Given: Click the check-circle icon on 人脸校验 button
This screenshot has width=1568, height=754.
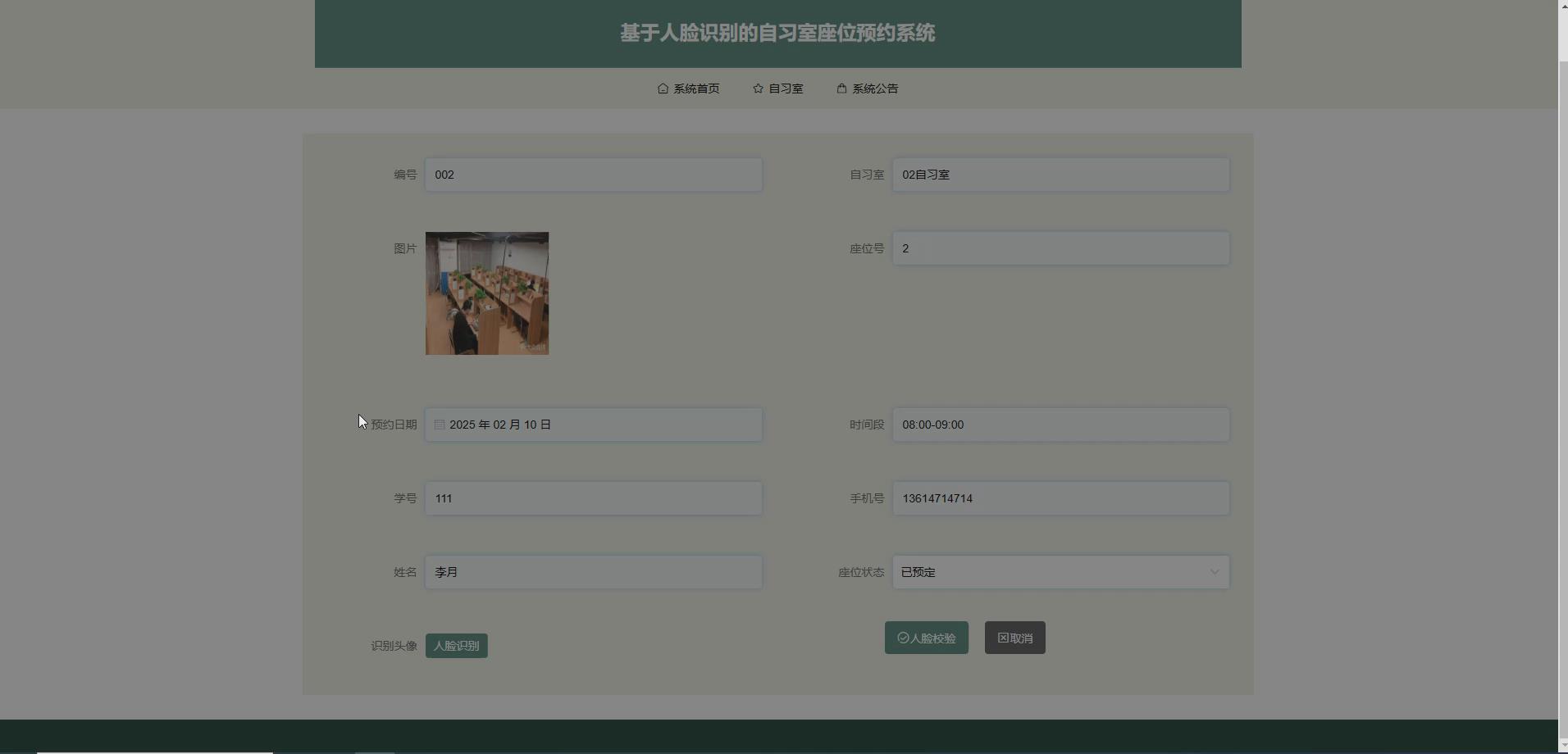Looking at the screenshot, I should point(903,638).
